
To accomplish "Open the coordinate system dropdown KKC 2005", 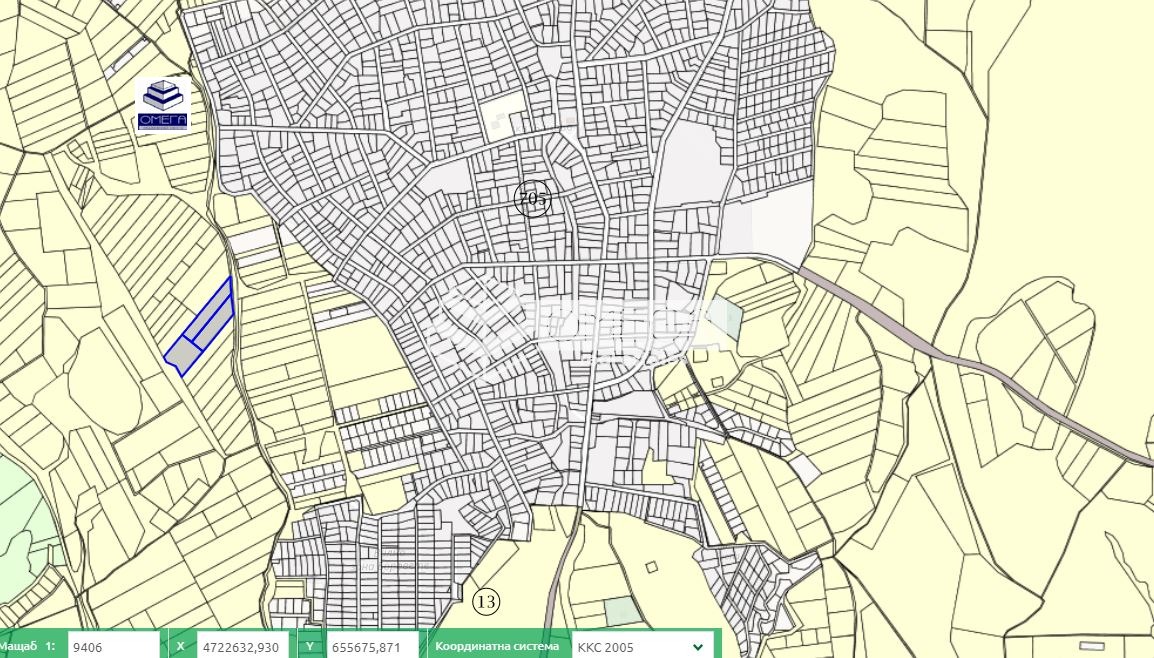I will pyautogui.click(x=641, y=646).
